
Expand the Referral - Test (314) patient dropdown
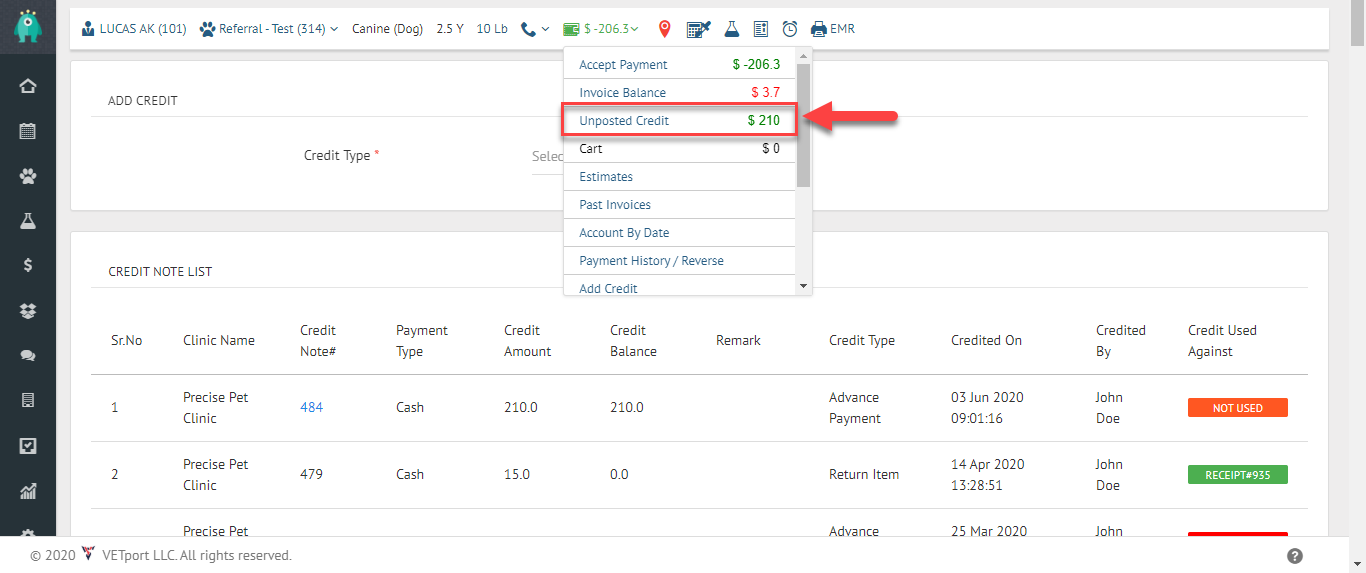coord(334,29)
